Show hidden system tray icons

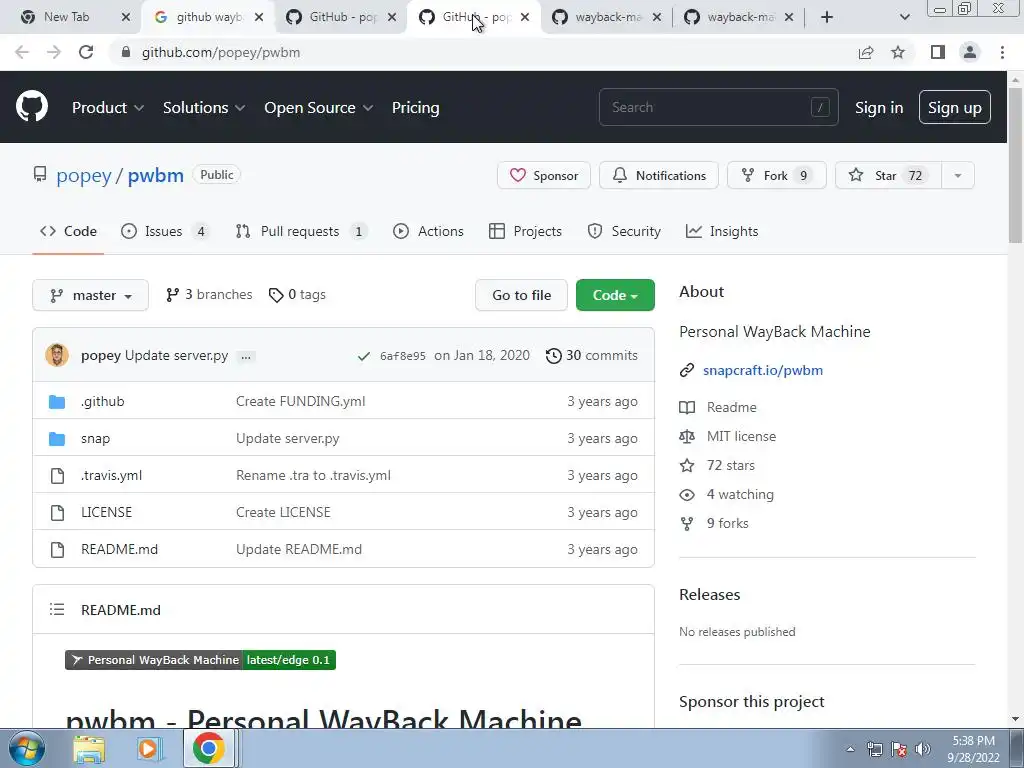850,750
